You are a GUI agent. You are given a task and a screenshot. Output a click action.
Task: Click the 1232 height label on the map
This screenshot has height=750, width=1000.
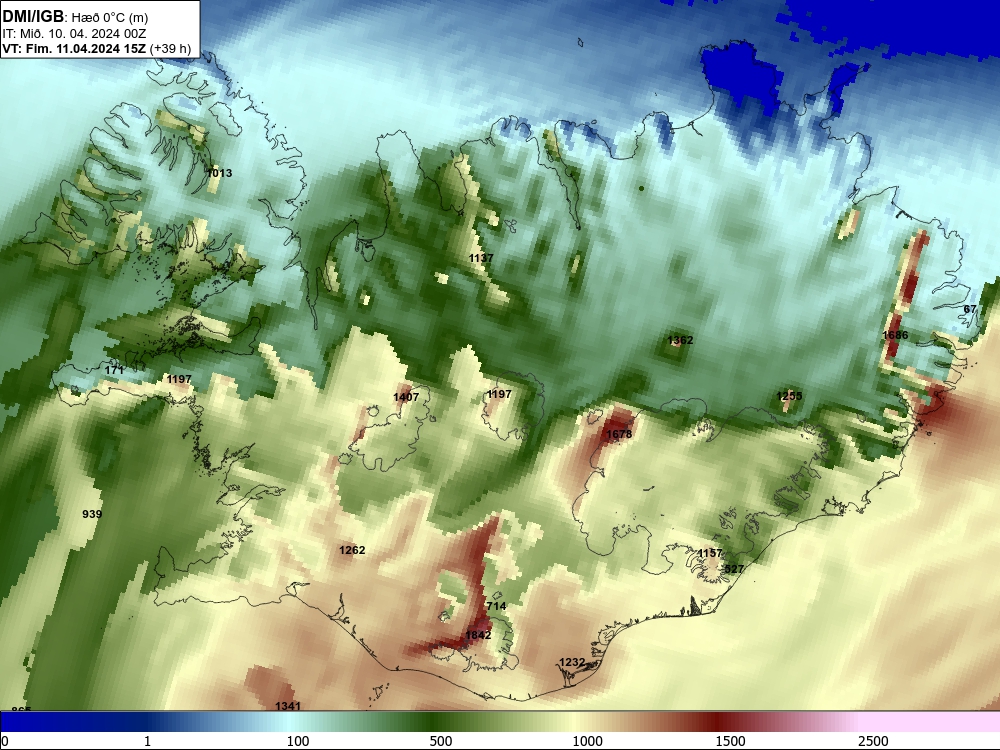[572, 662]
